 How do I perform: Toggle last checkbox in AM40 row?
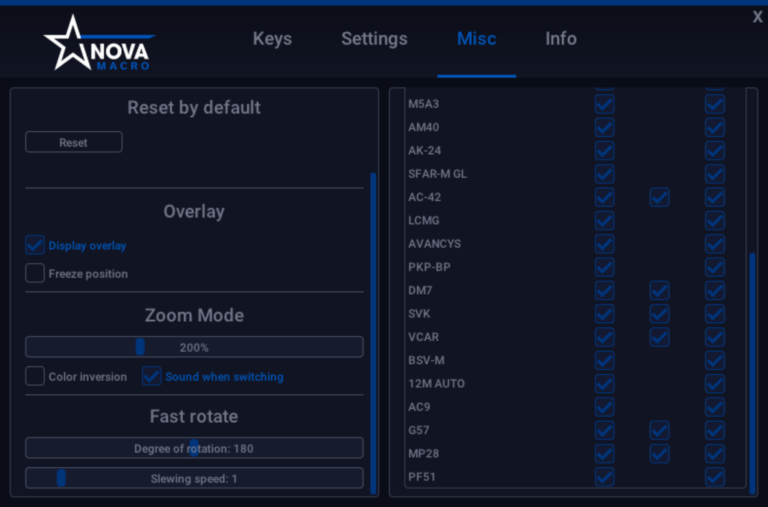tap(715, 127)
